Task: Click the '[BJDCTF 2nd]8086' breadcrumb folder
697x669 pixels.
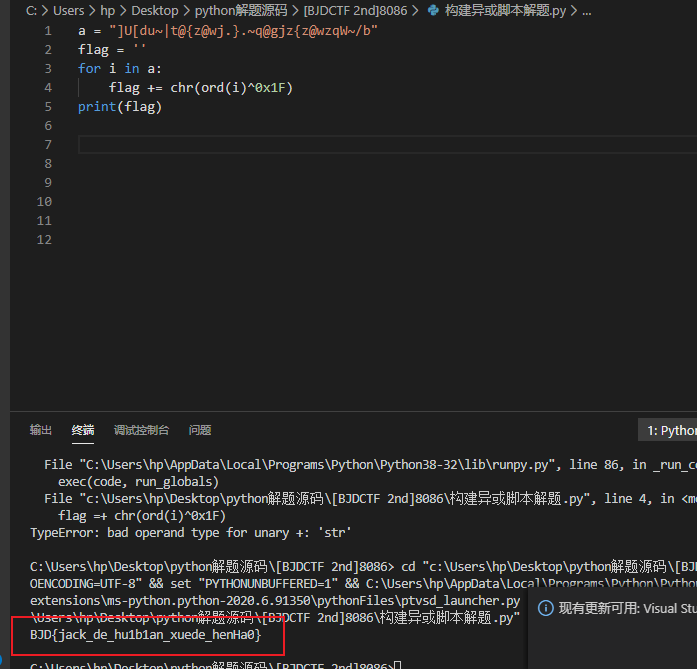Action: click(x=356, y=11)
